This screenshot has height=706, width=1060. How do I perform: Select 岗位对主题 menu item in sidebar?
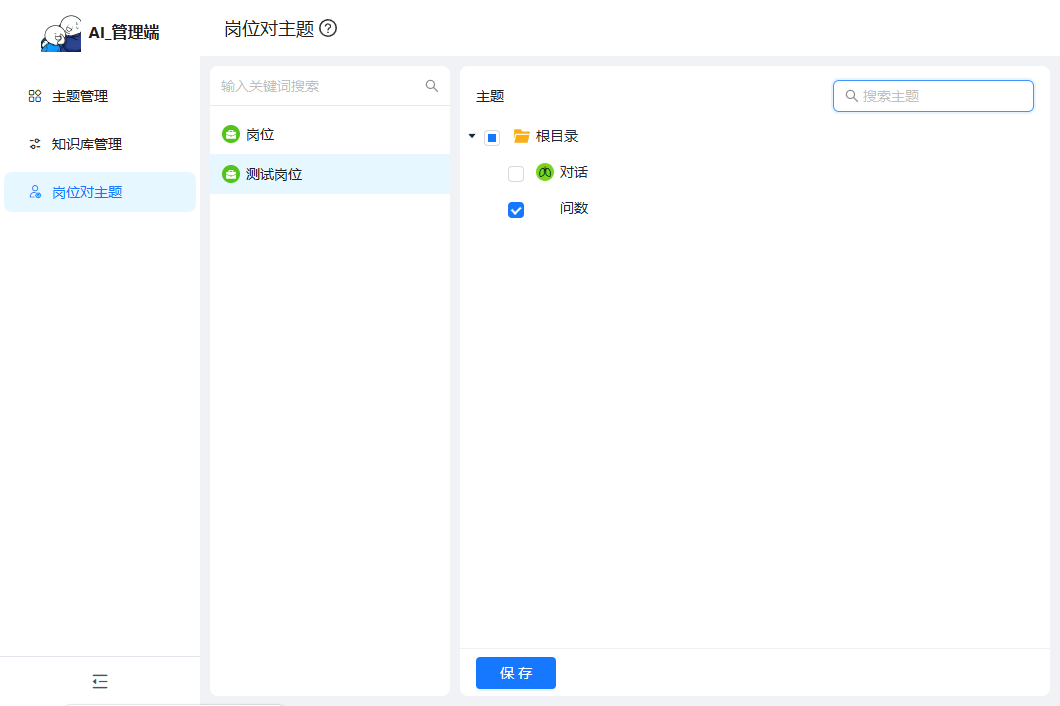87,192
